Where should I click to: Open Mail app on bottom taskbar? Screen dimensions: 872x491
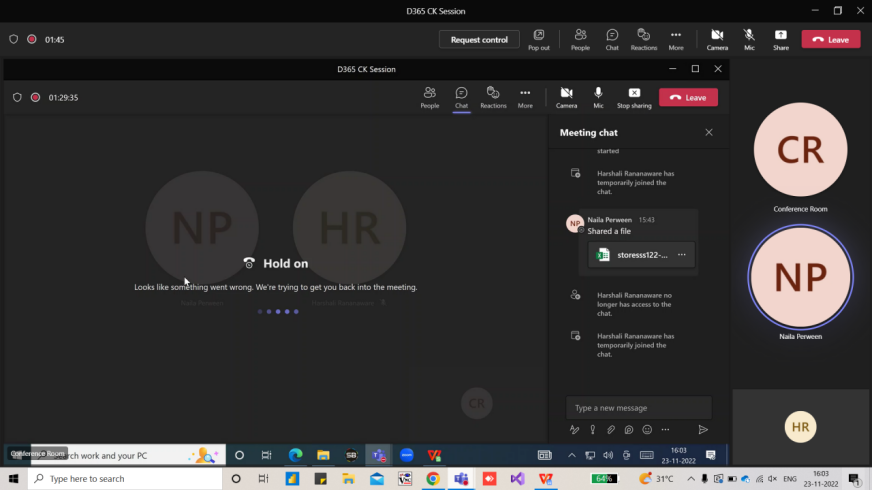[376, 479]
